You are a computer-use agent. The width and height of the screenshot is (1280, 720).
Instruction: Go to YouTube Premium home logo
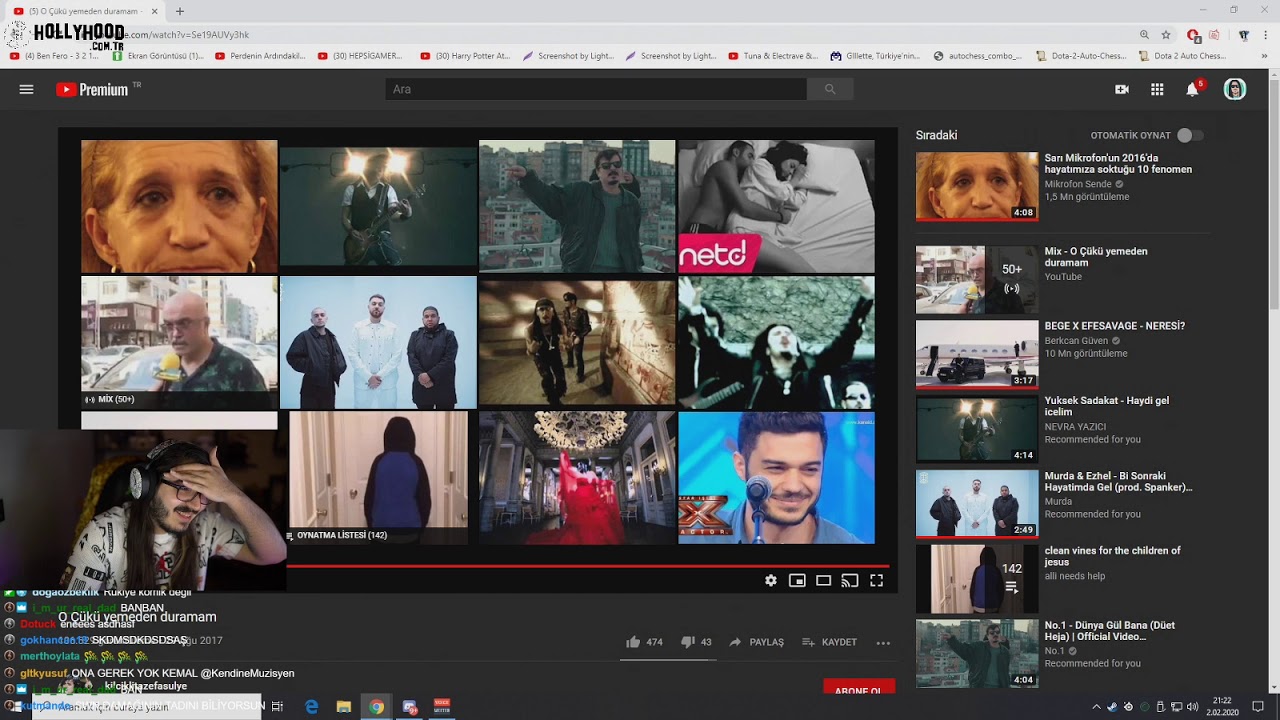tap(92, 89)
